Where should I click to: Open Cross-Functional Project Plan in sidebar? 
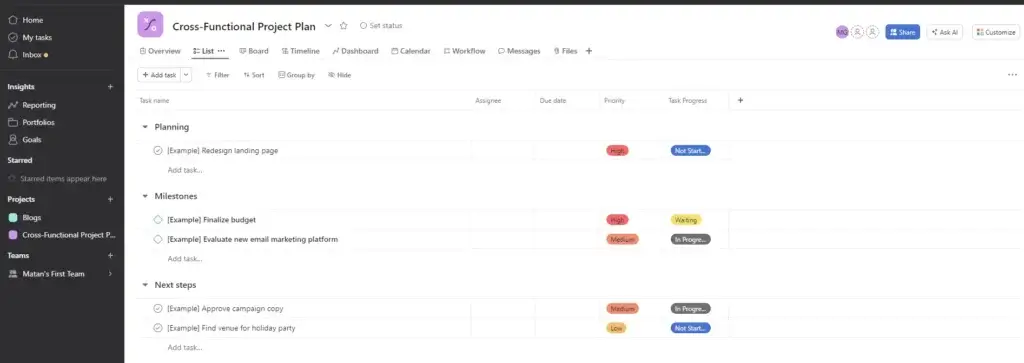61,235
